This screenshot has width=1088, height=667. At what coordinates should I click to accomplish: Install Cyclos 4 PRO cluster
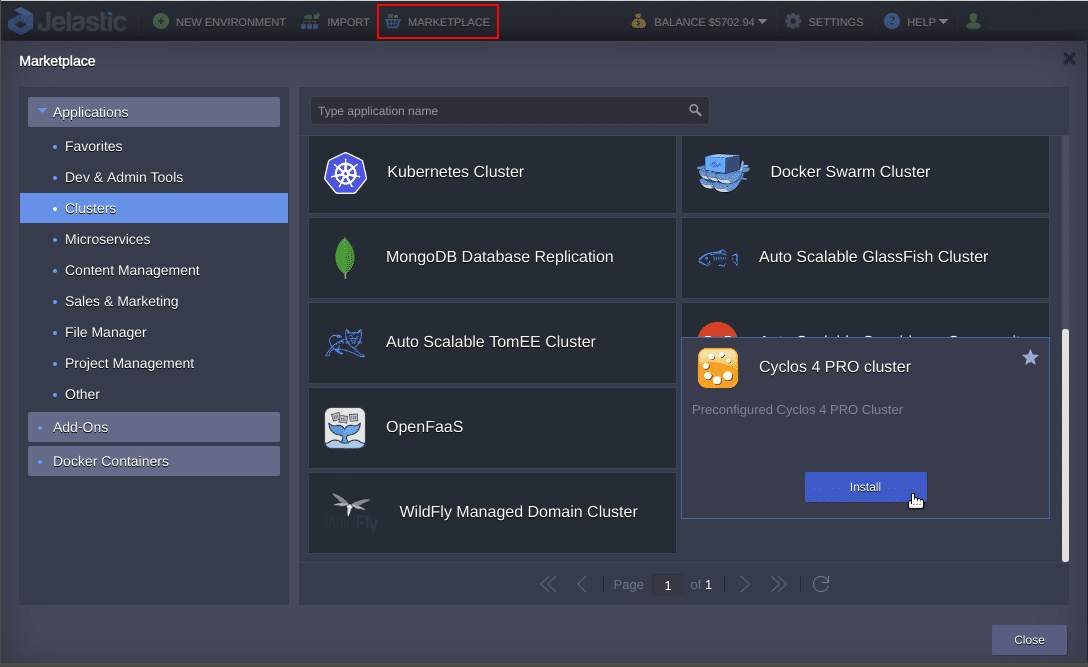865,487
